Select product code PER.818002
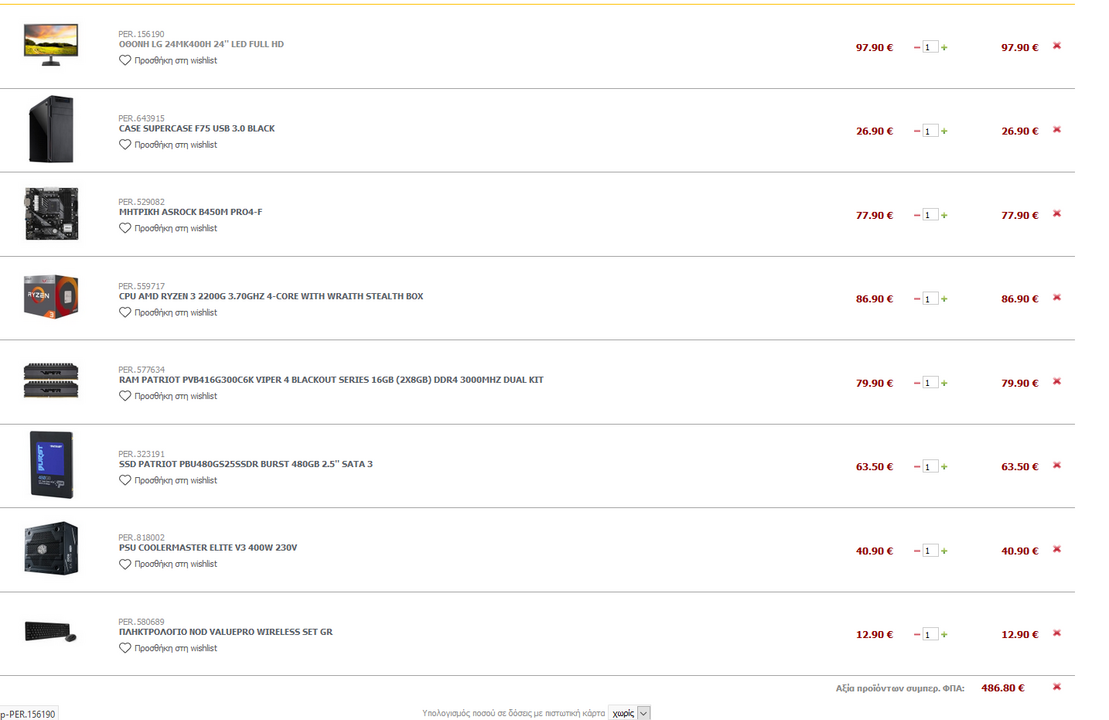This screenshot has height=720, width=1109. click(x=141, y=538)
